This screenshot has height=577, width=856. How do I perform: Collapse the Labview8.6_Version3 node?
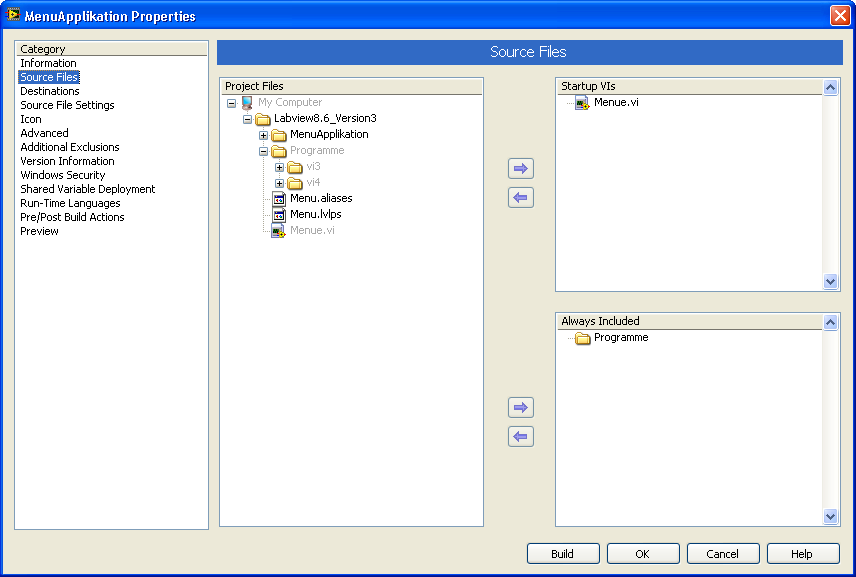247,119
